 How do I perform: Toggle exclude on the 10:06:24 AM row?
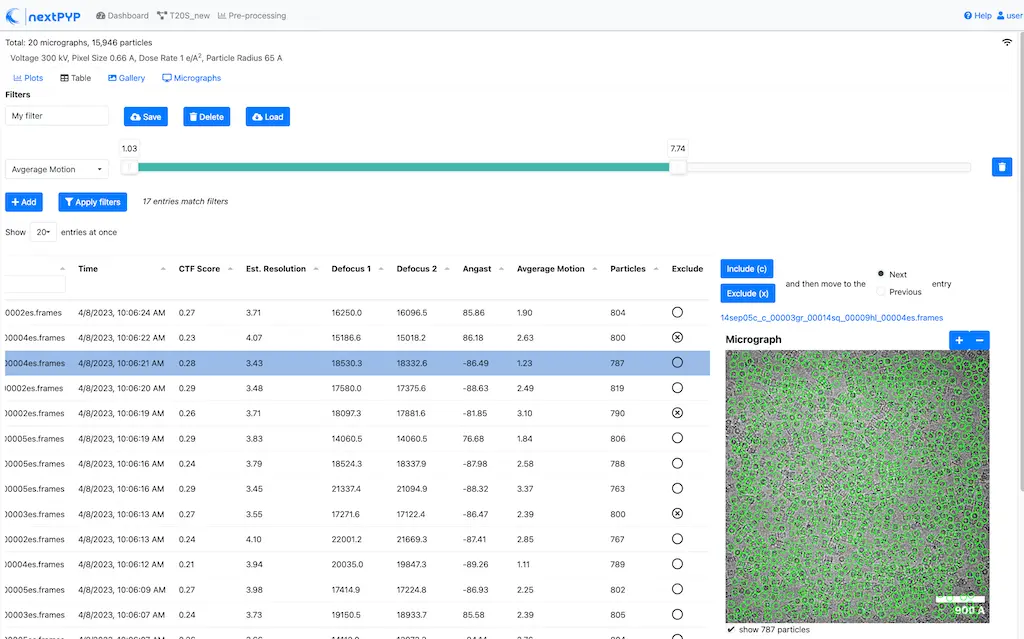(x=677, y=313)
